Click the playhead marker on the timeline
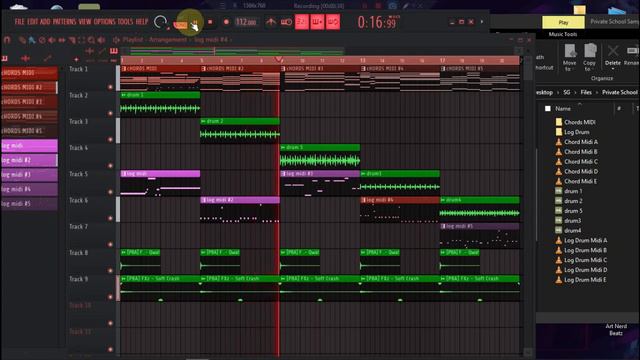The image size is (640, 360). 279,60
